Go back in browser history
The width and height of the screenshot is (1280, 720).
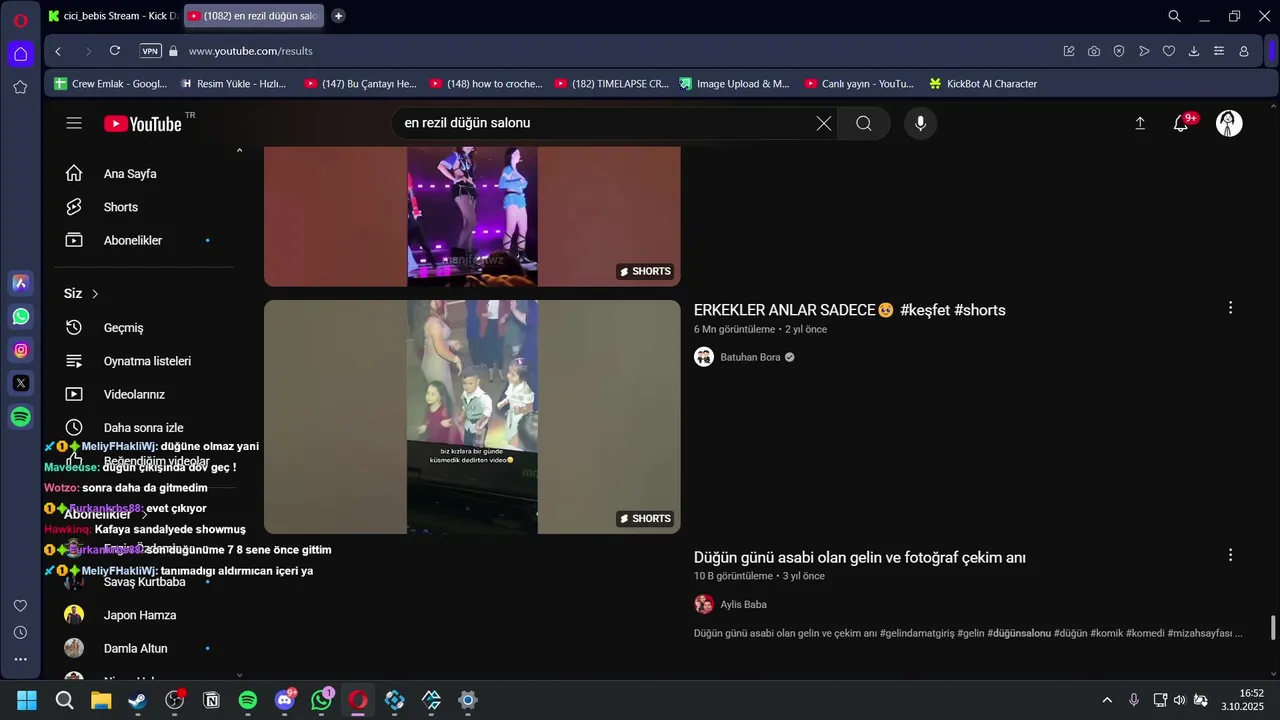click(58, 51)
